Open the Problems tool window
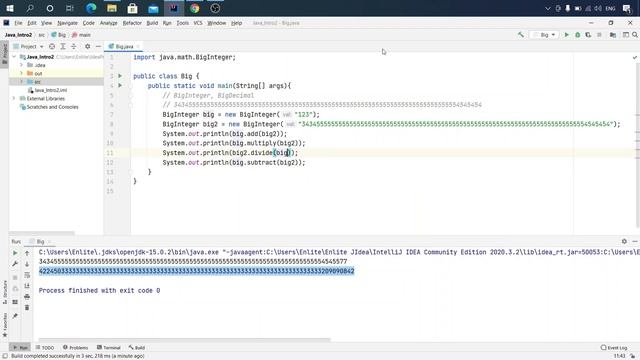This screenshot has height=360, width=640. coord(76,348)
